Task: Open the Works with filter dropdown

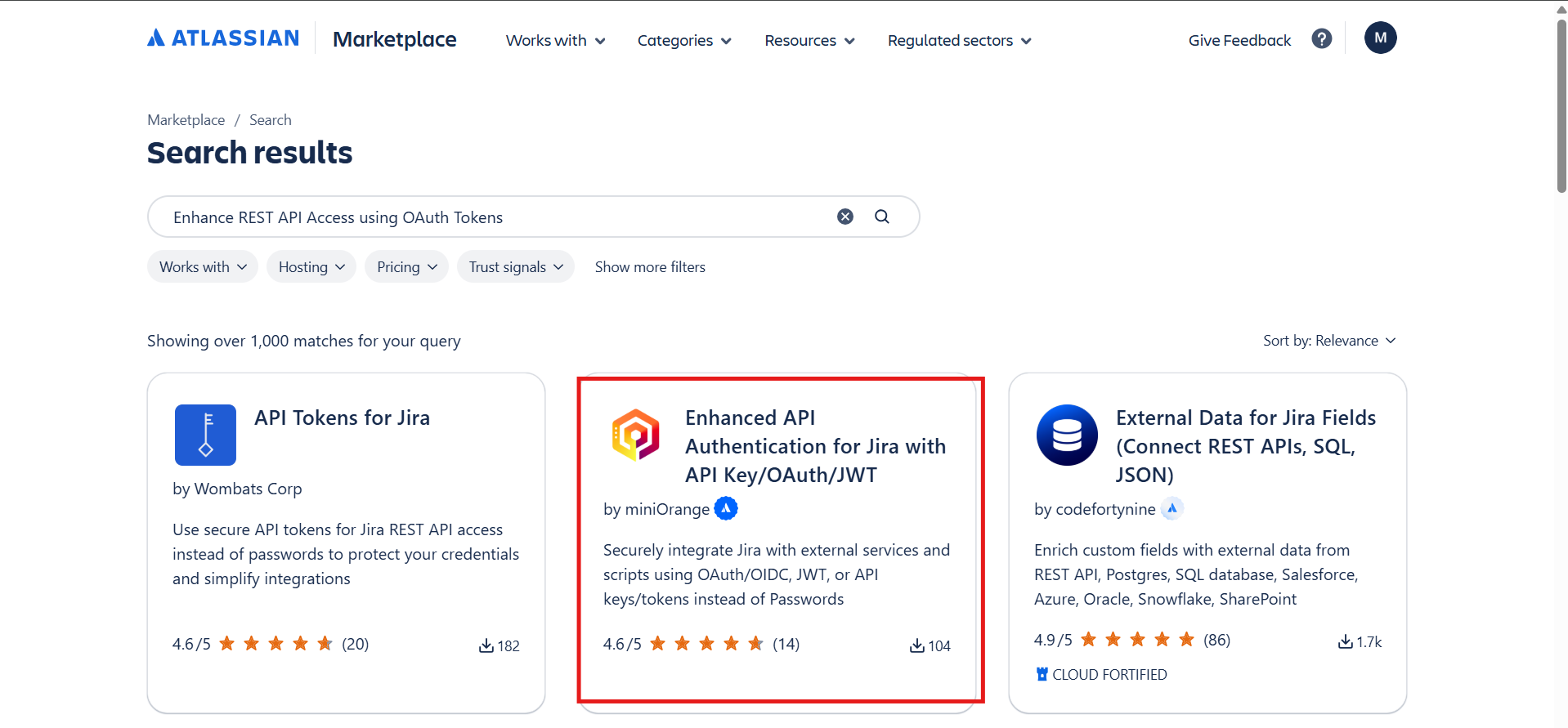Action: pos(203,266)
